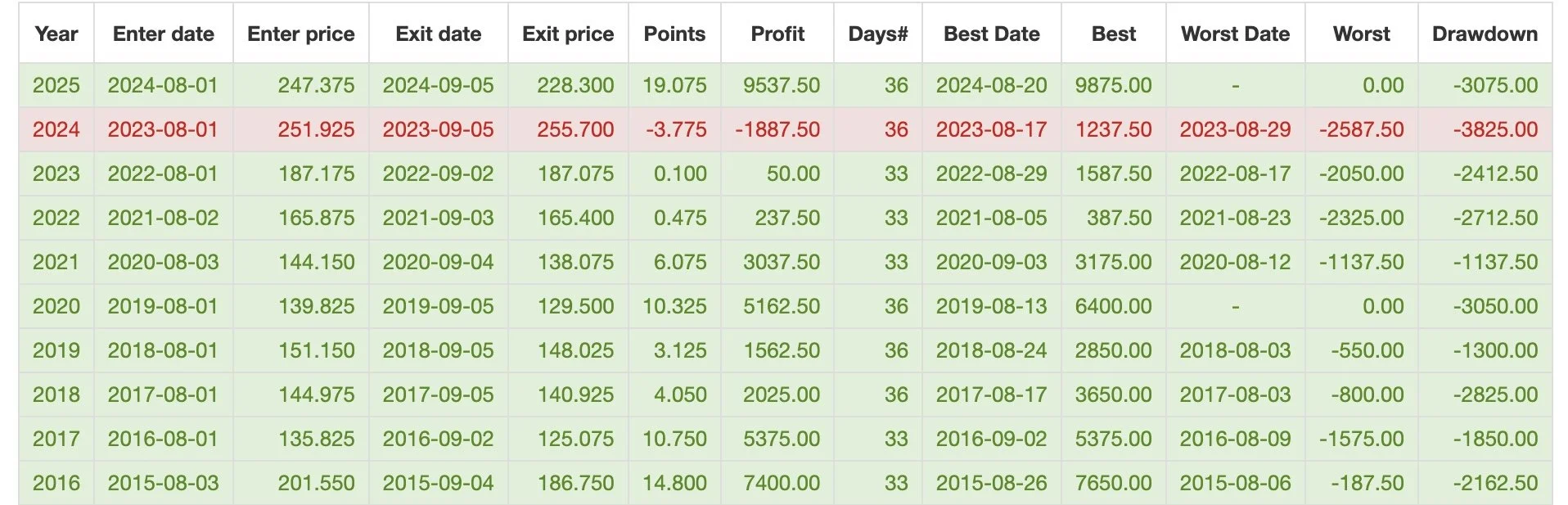This screenshot has height=505, width=1568.
Task: Click the Year column header
Action: [56, 34]
